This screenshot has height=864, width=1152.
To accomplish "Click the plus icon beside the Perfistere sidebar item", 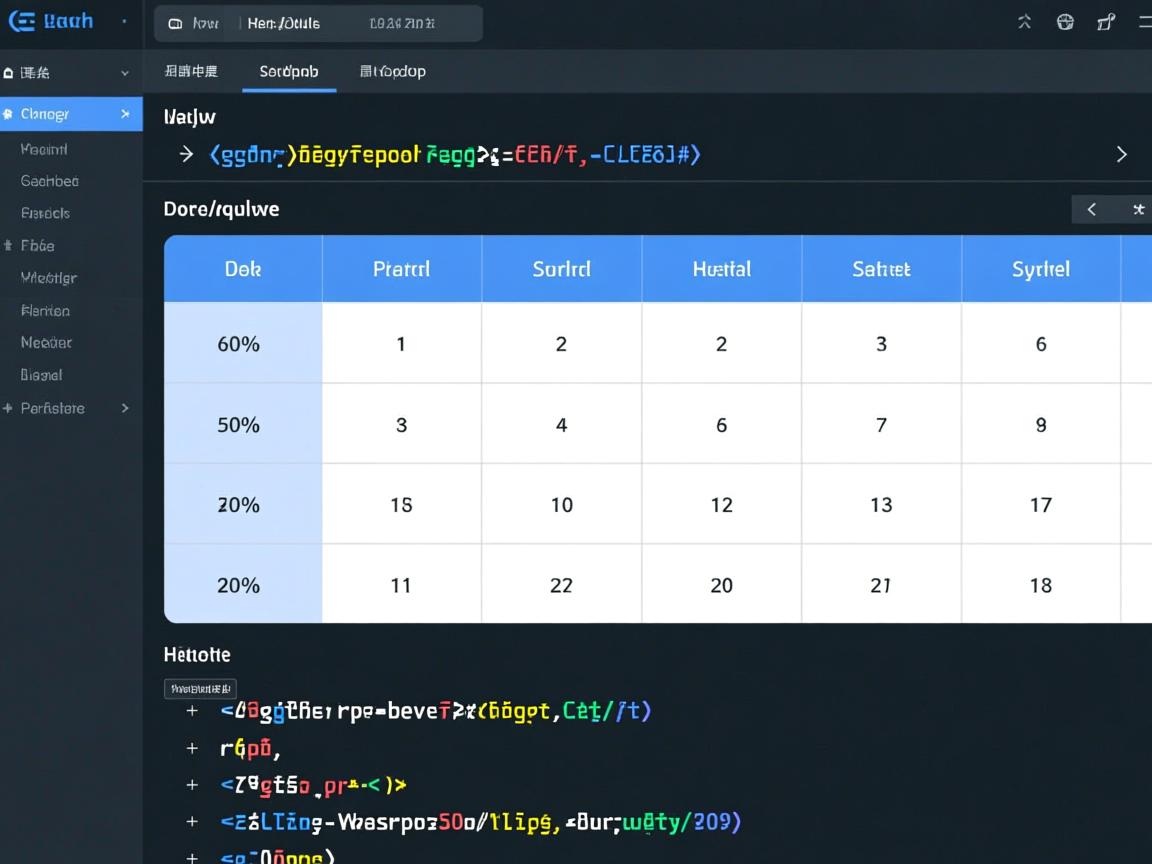I will pos(8,408).
